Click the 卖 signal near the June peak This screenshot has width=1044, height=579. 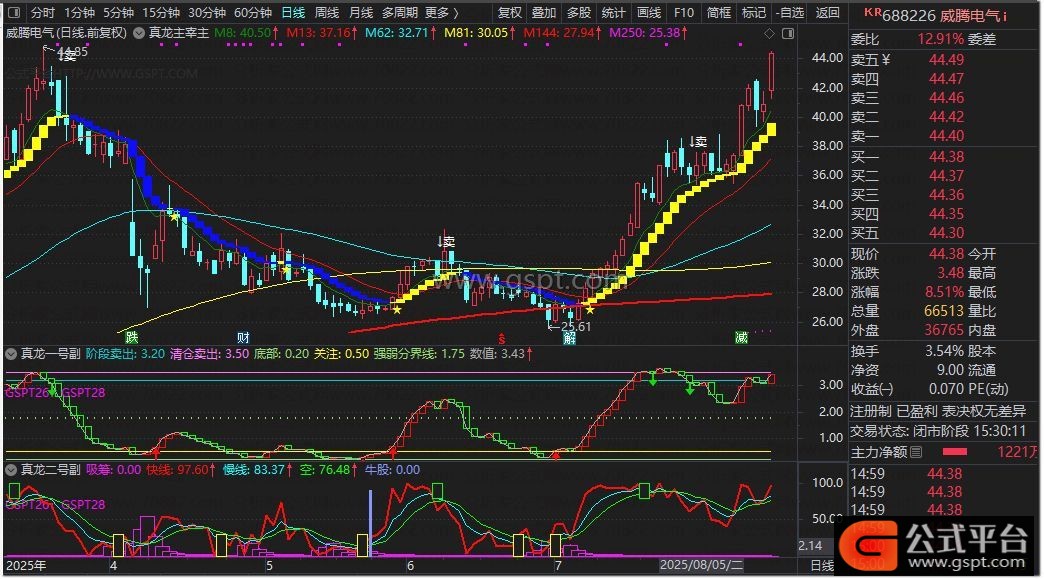point(447,242)
